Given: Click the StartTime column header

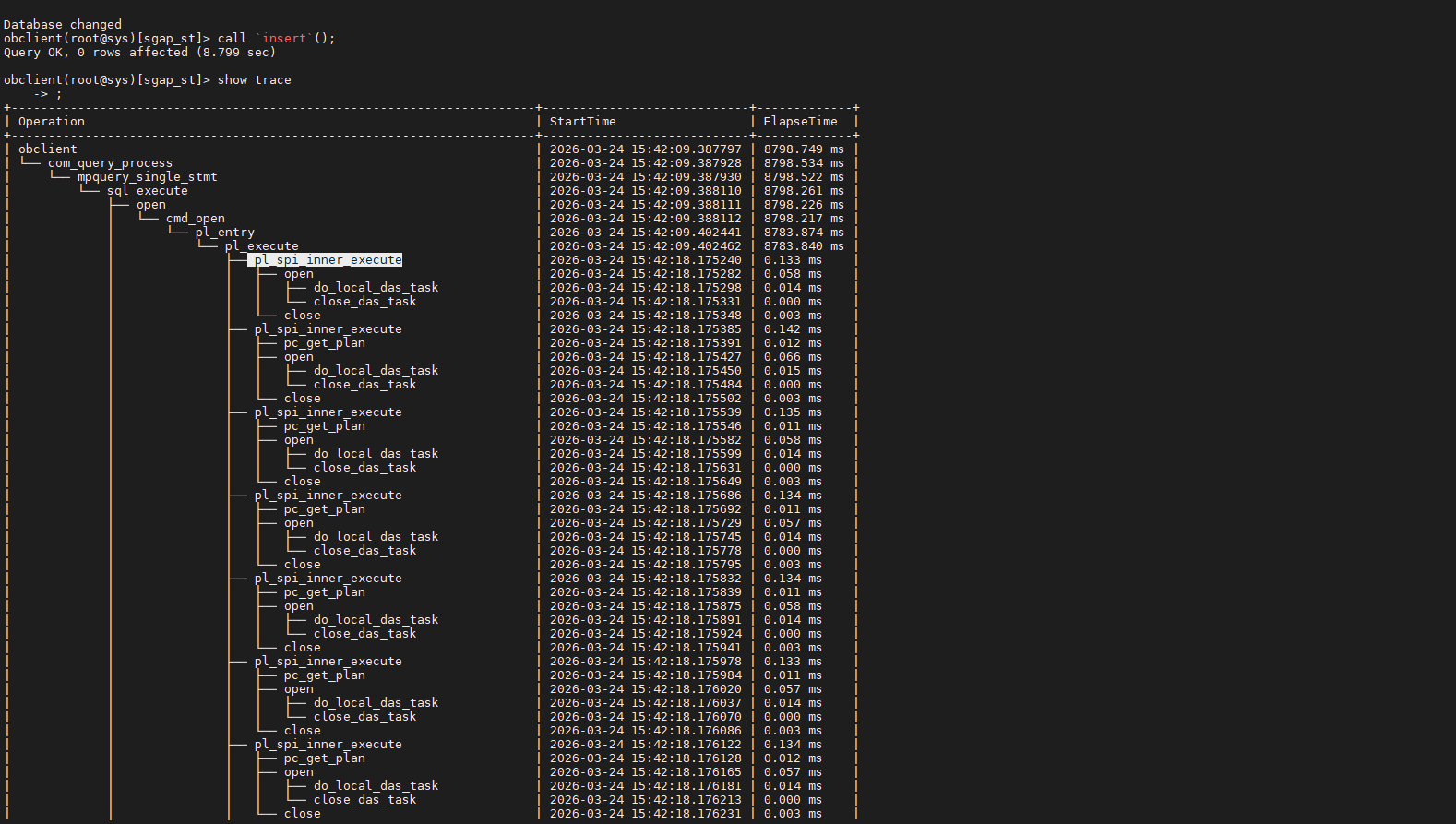Looking at the screenshot, I should 582,122.
